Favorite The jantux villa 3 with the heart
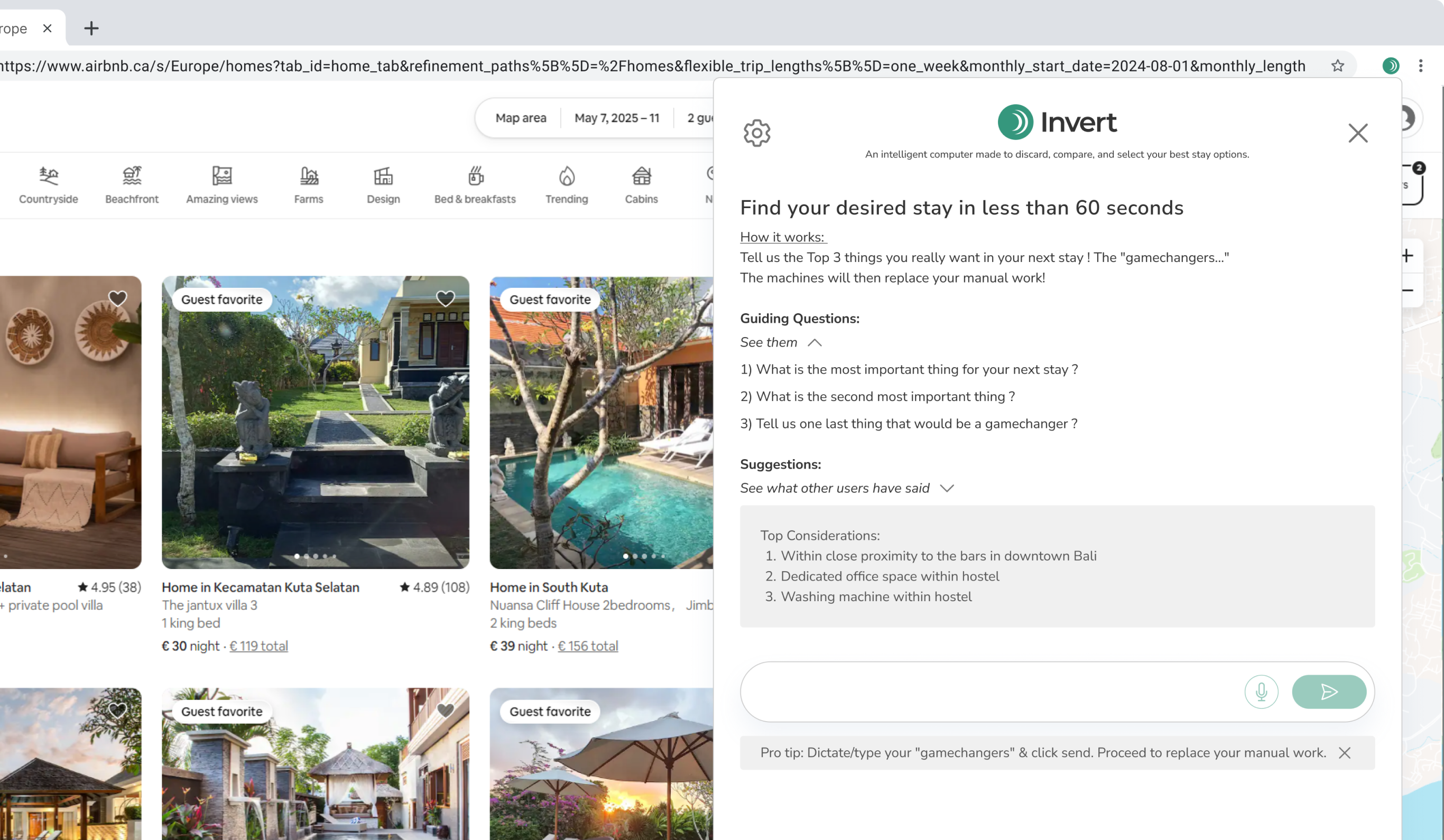 445,298
